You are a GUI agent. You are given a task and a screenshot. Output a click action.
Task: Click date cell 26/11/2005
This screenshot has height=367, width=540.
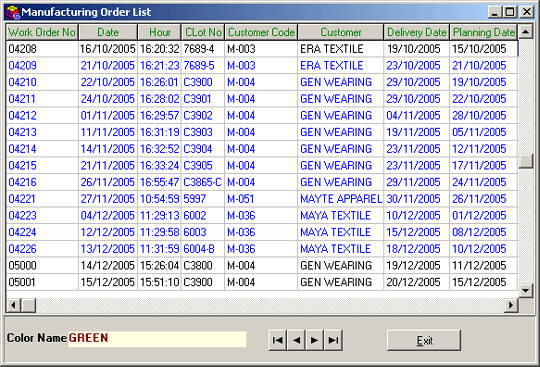[x=108, y=182]
